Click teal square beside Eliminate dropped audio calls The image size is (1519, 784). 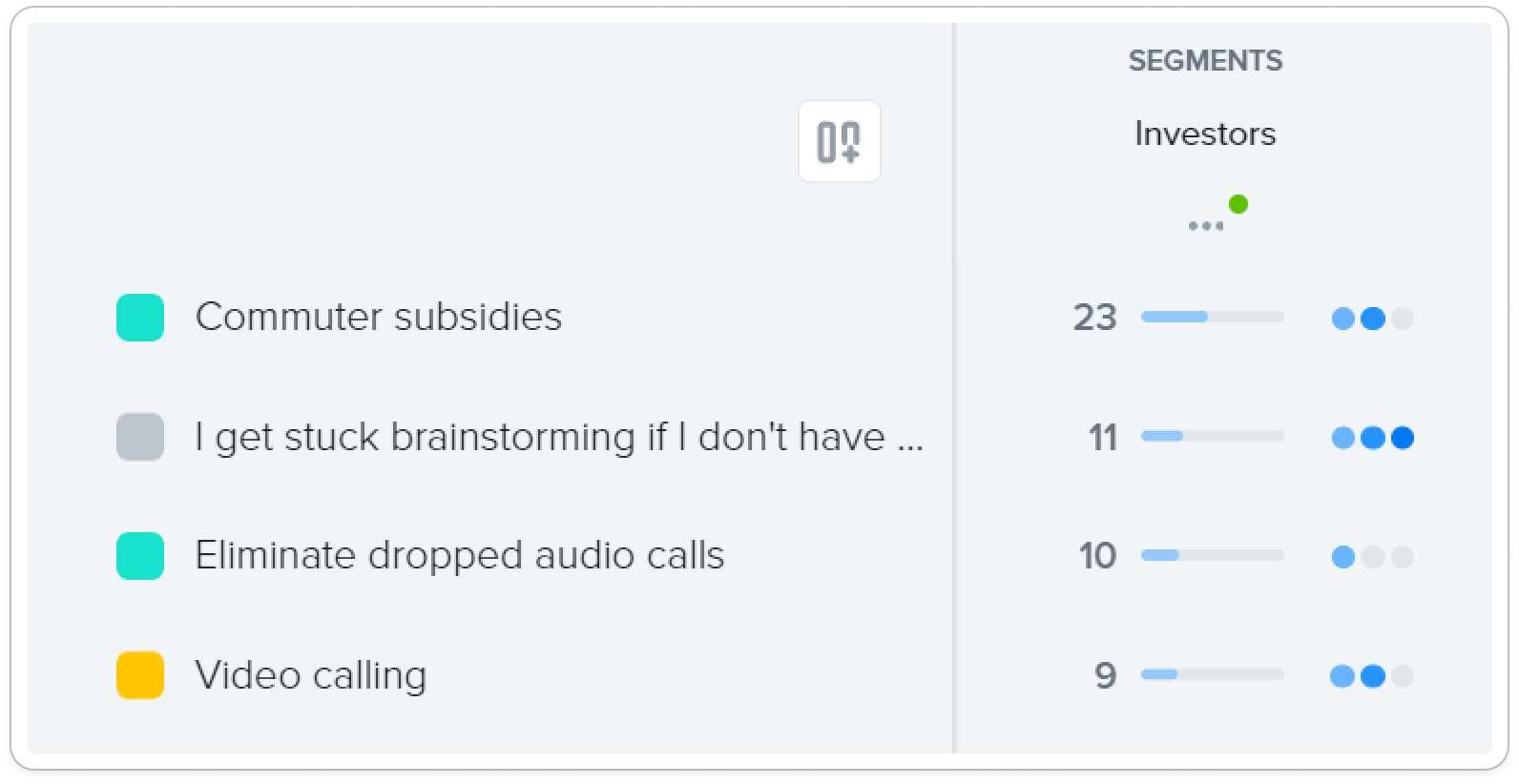[x=140, y=556]
